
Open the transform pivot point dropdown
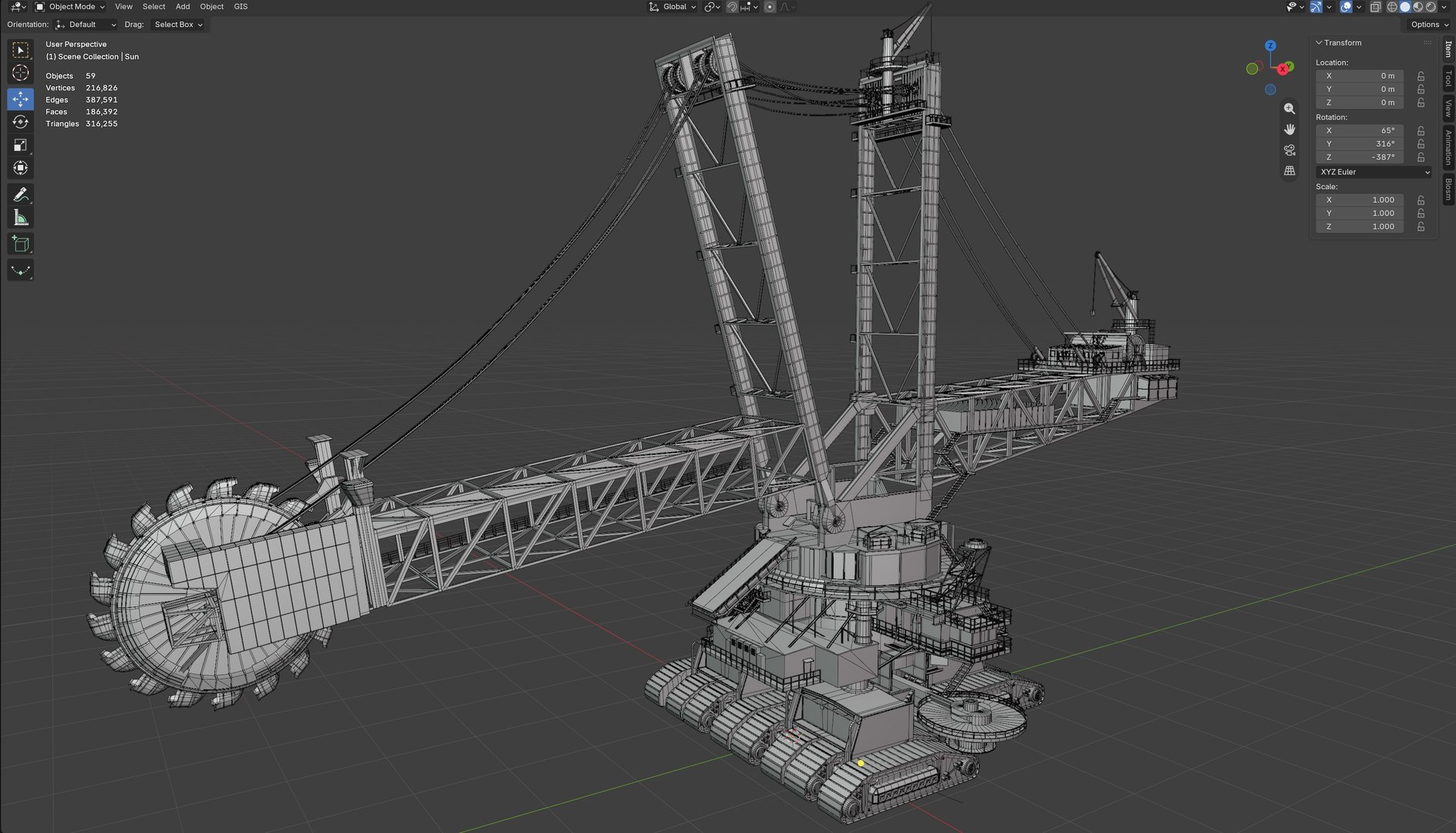(712, 7)
